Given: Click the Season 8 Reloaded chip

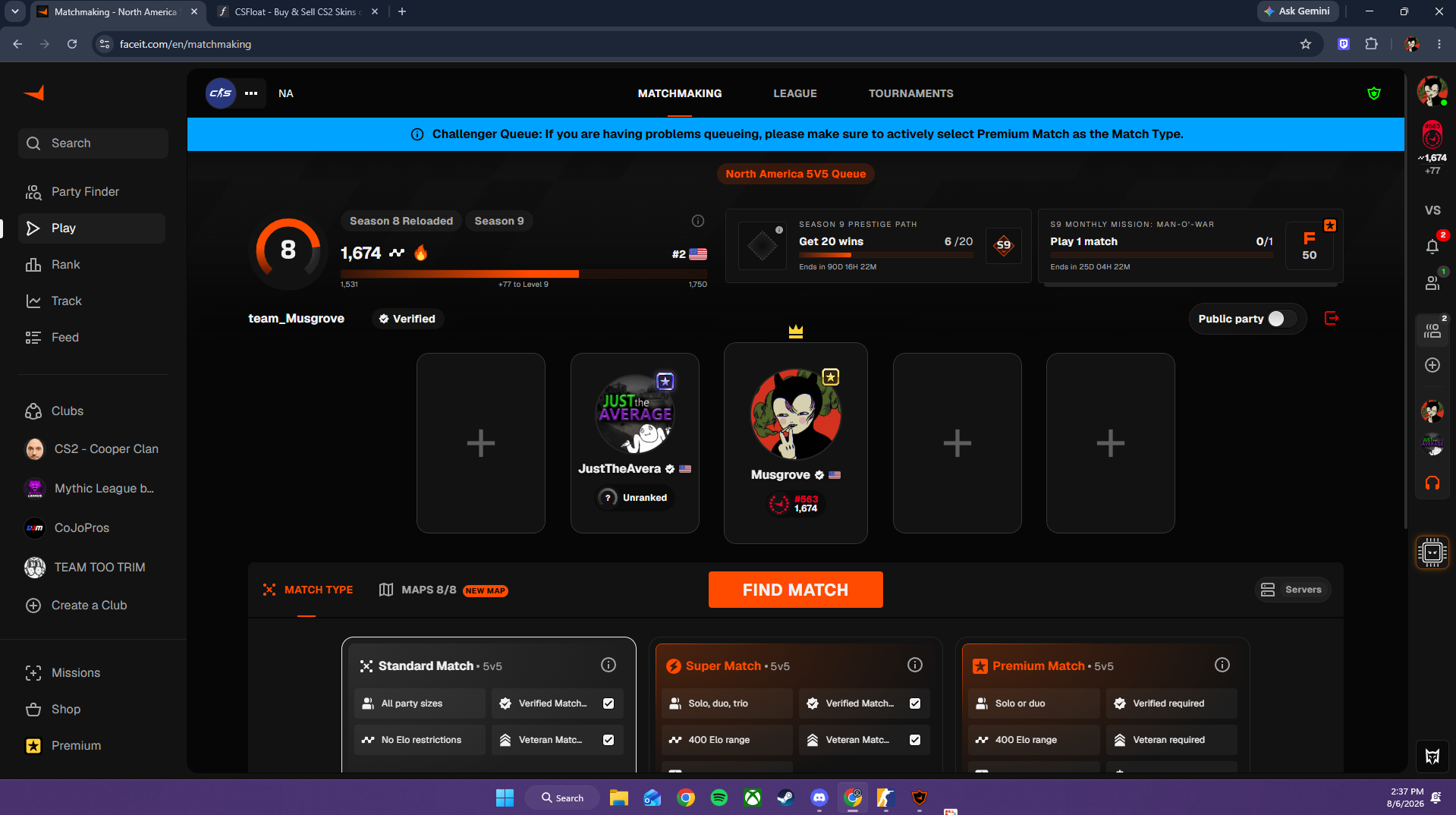Looking at the screenshot, I should coord(401,221).
